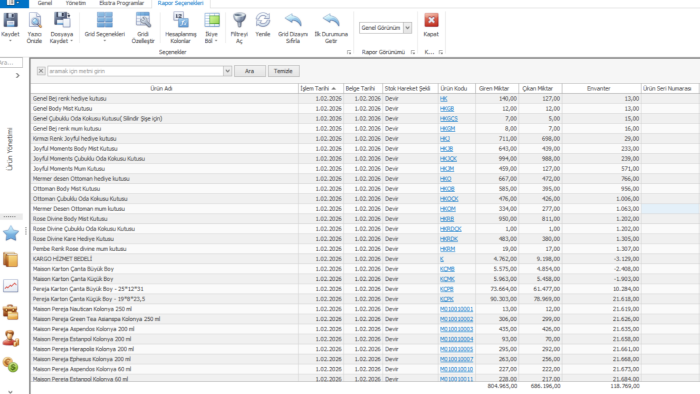Click the sidebar Ara input field

(11, 62)
